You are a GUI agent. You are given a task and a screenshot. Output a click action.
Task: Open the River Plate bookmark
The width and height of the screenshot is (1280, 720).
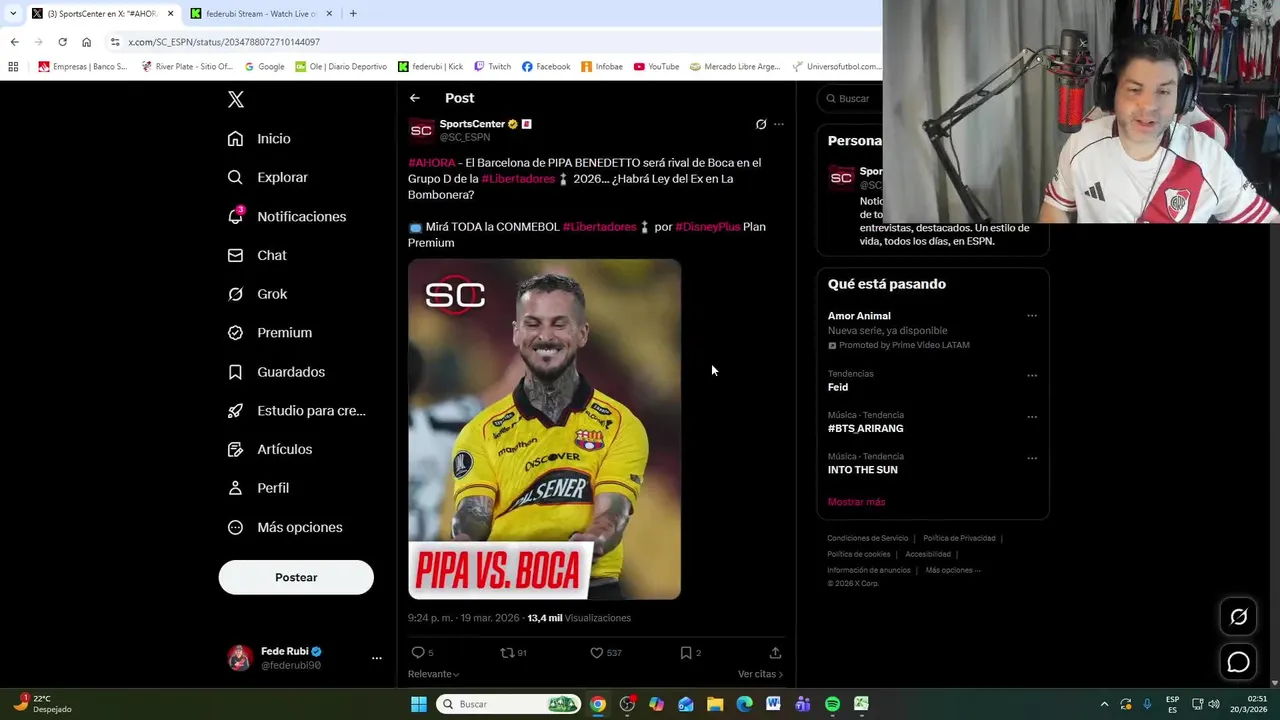187,67
